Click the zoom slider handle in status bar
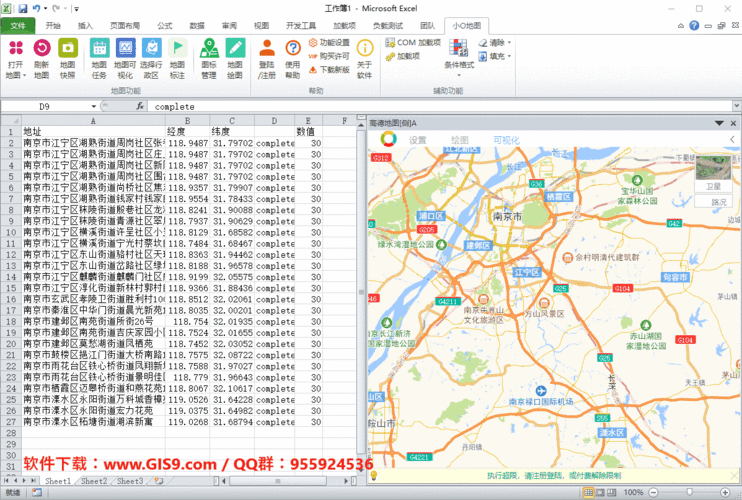742x500 pixels. click(689, 492)
